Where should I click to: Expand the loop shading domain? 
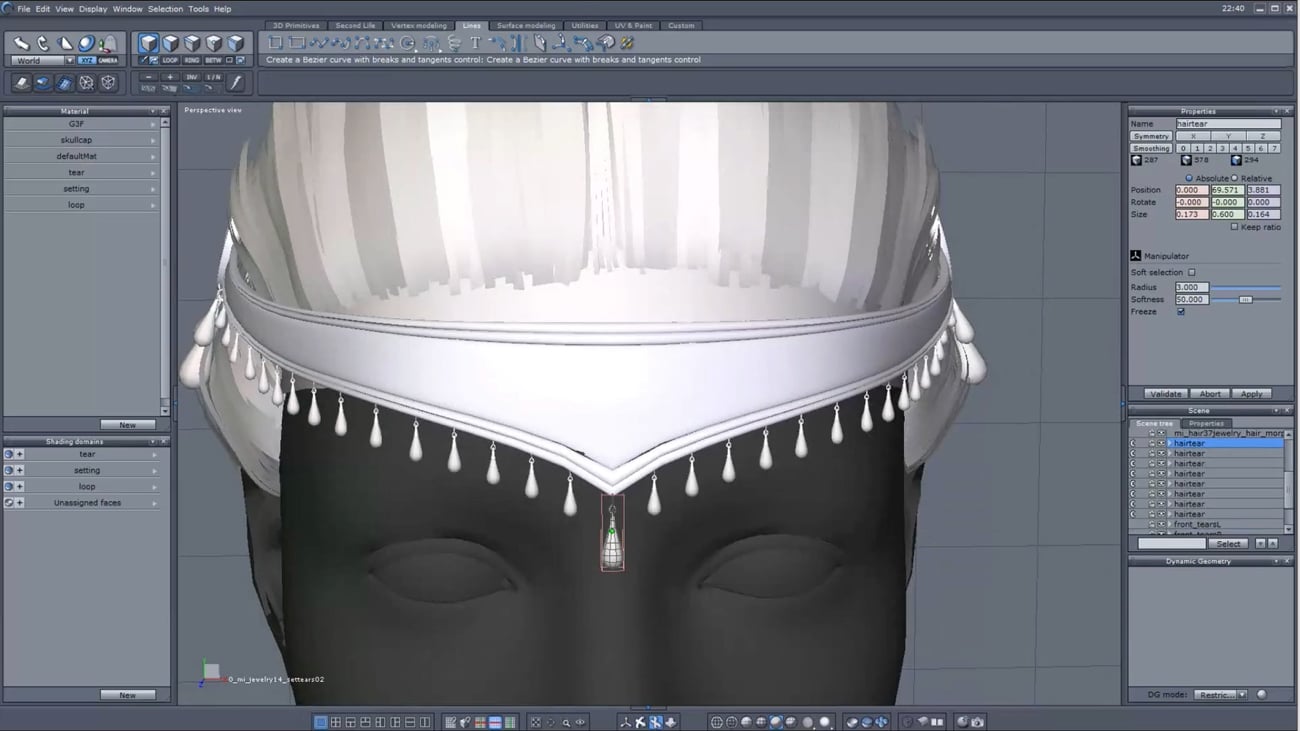tap(155, 487)
